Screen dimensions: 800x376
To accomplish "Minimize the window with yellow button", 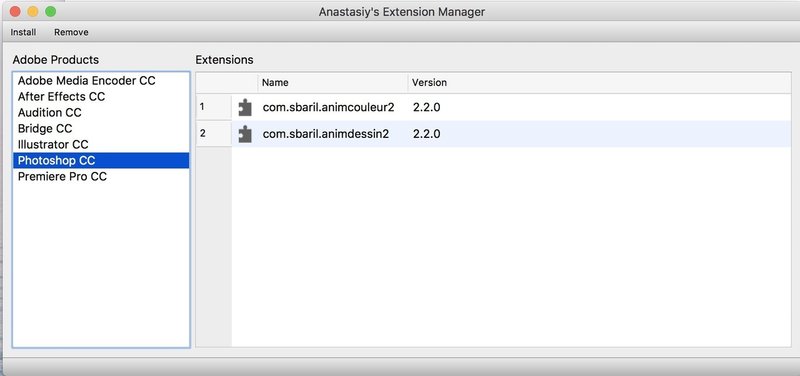I will (x=33, y=11).
